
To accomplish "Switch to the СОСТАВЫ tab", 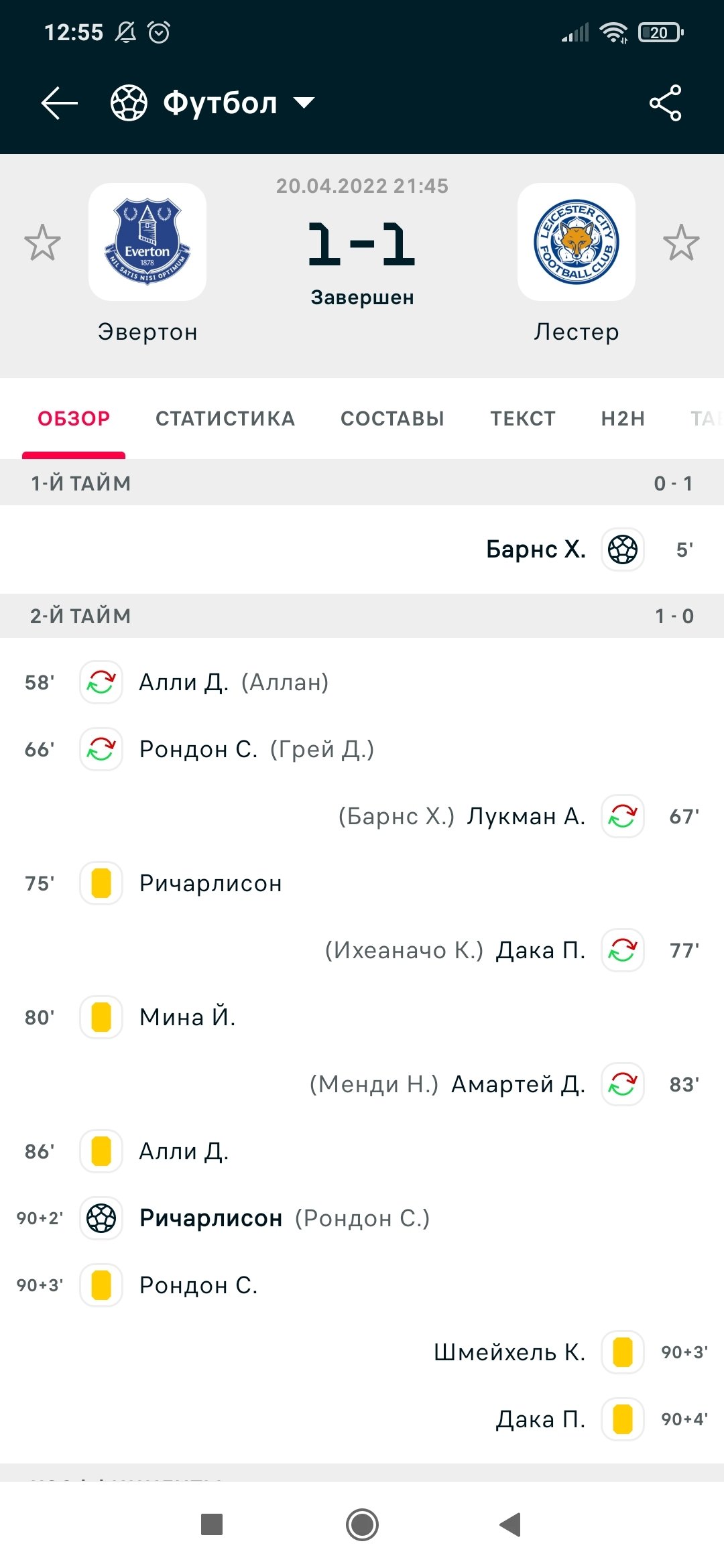I will (392, 419).
